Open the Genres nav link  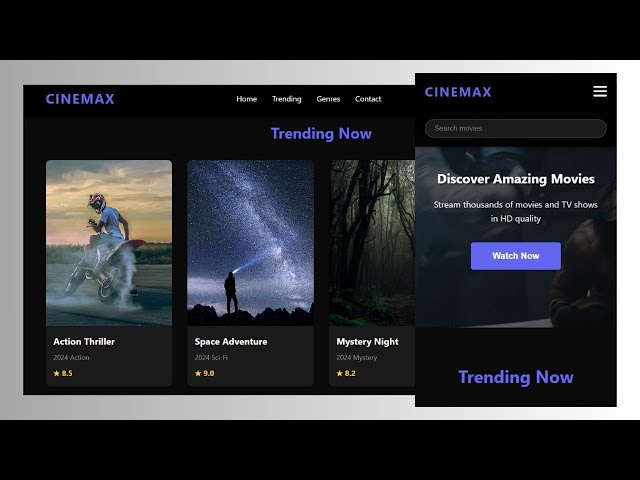(x=328, y=99)
